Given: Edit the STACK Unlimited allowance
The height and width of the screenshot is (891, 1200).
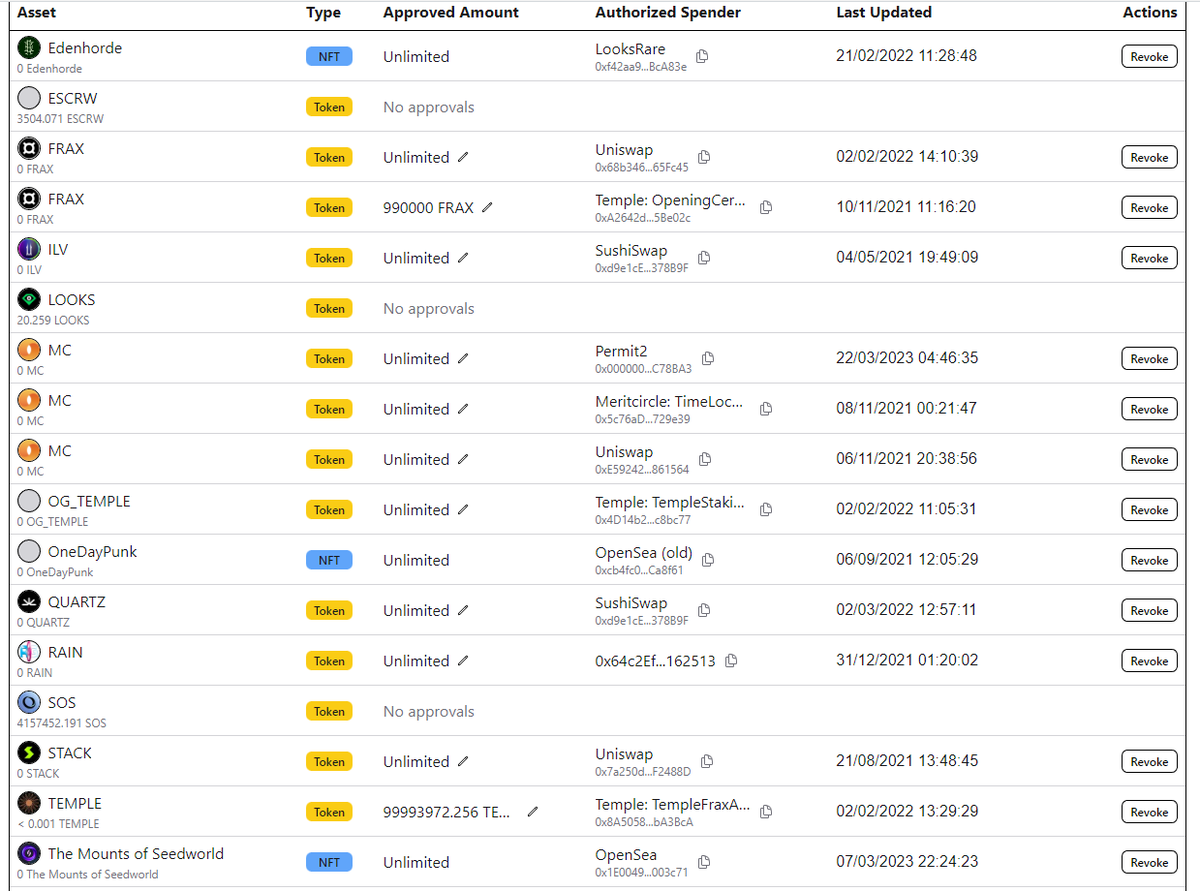Looking at the screenshot, I should pos(462,761).
